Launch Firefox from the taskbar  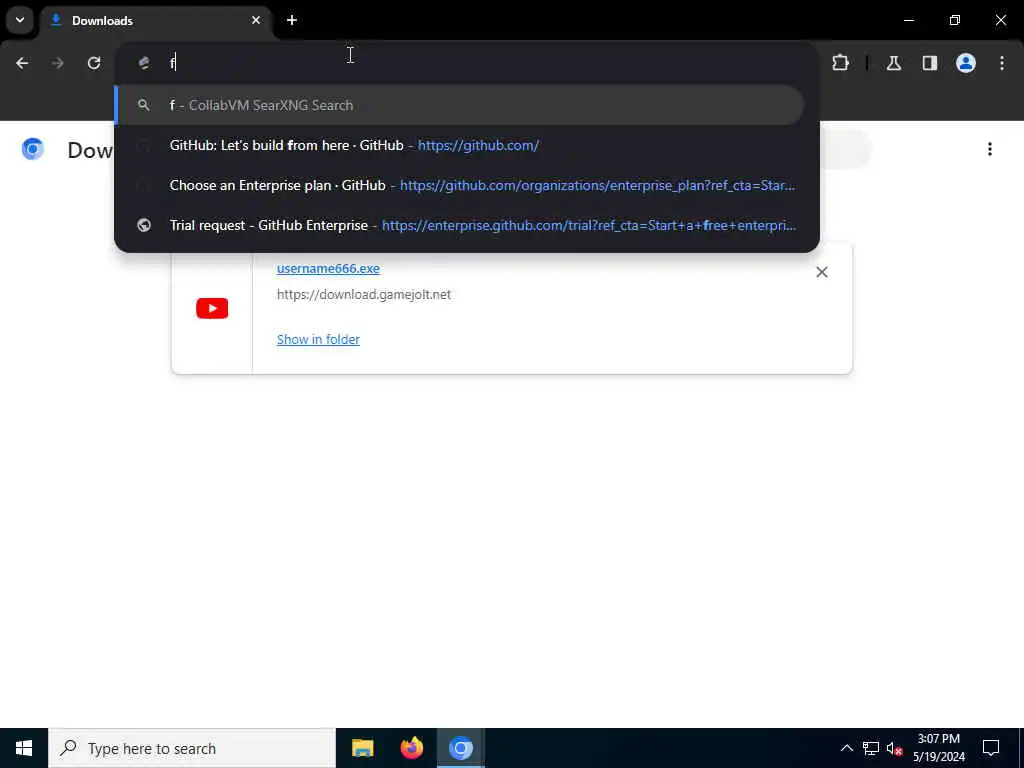click(x=411, y=748)
